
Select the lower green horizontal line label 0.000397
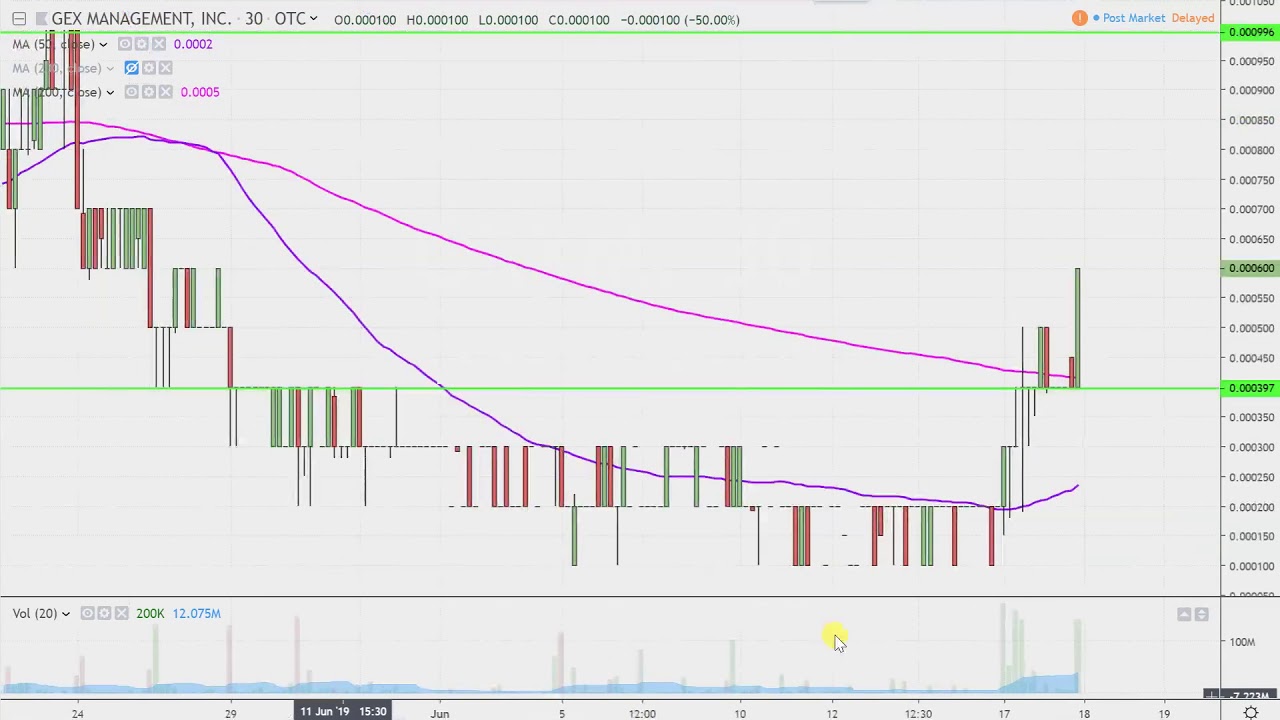(1251, 388)
